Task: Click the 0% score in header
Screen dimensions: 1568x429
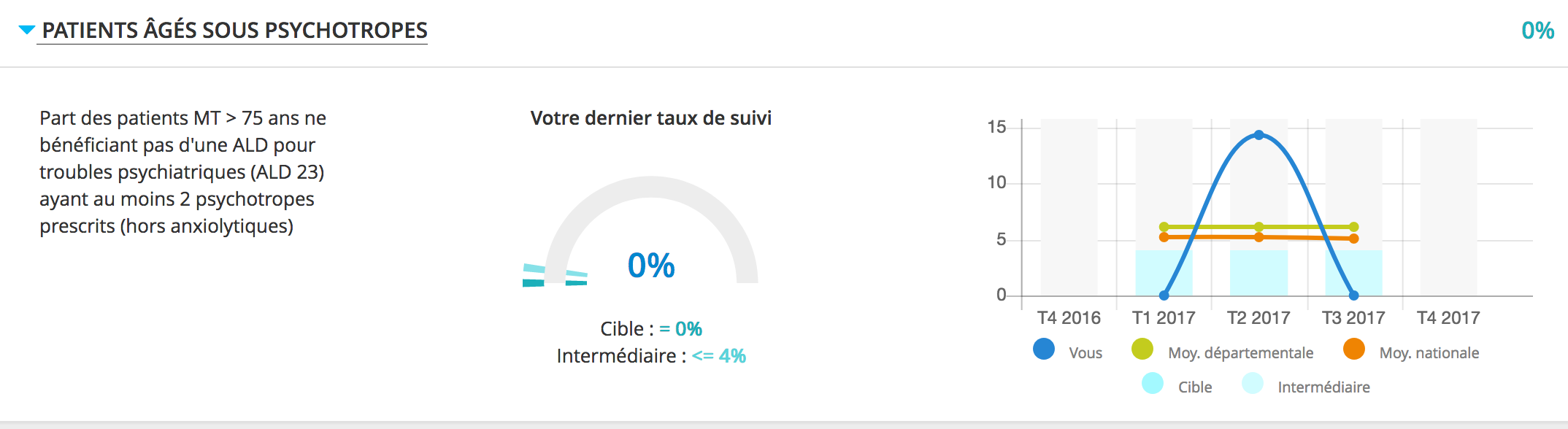Action: 1537,31
